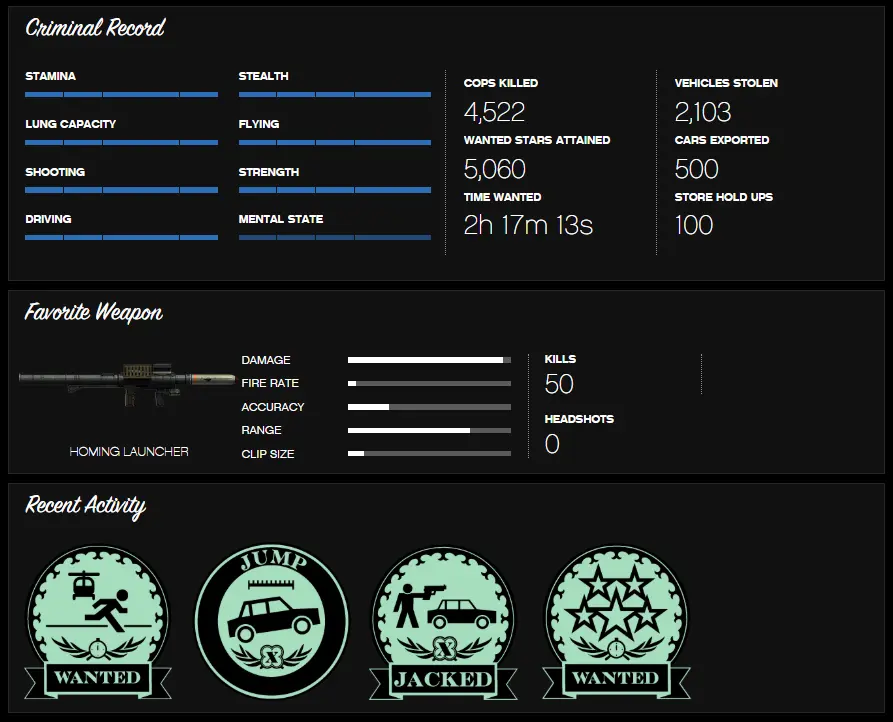Click the STORE HOLD UPS label
The width and height of the screenshot is (893, 722).
tap(724, 197)
